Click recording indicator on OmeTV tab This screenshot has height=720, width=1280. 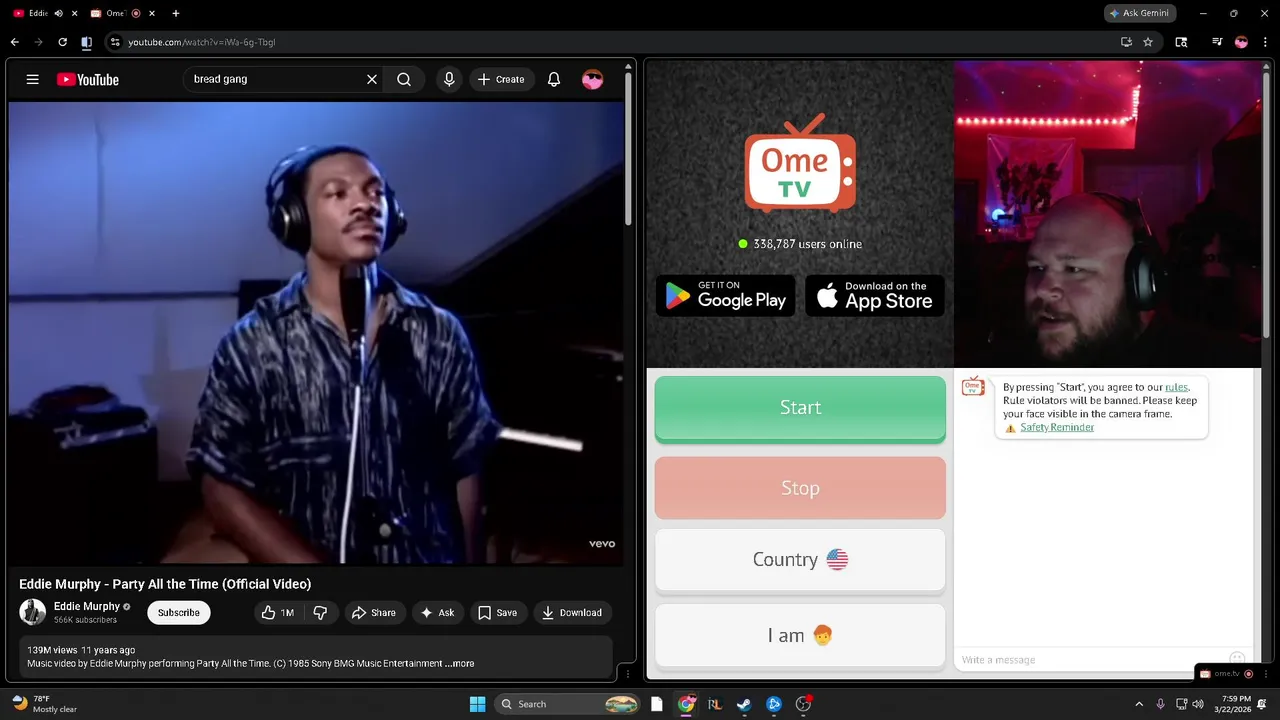point(136,13)
